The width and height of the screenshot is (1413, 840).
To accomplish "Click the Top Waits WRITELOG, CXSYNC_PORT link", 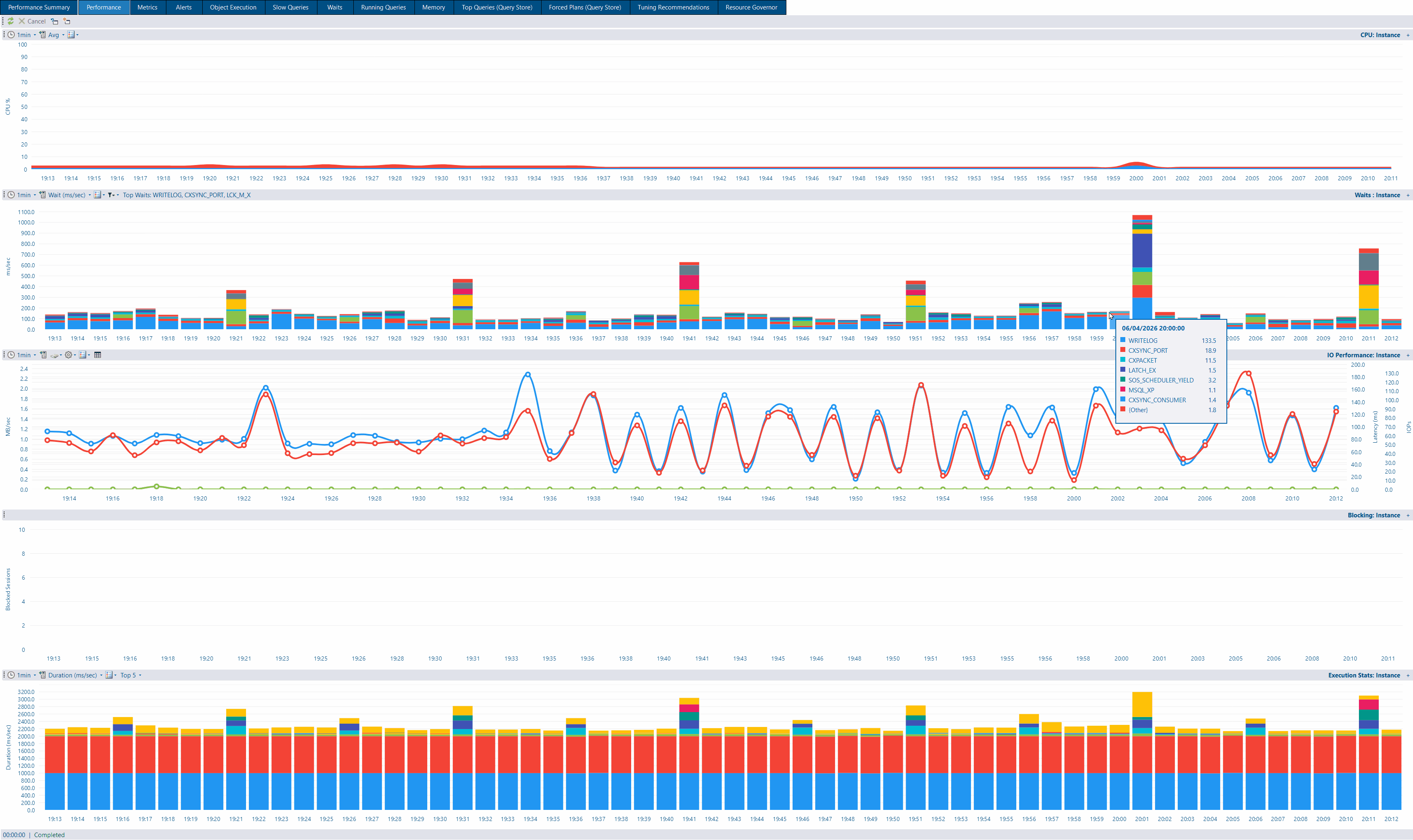I will pyautogui.click(x=186, y=195).
